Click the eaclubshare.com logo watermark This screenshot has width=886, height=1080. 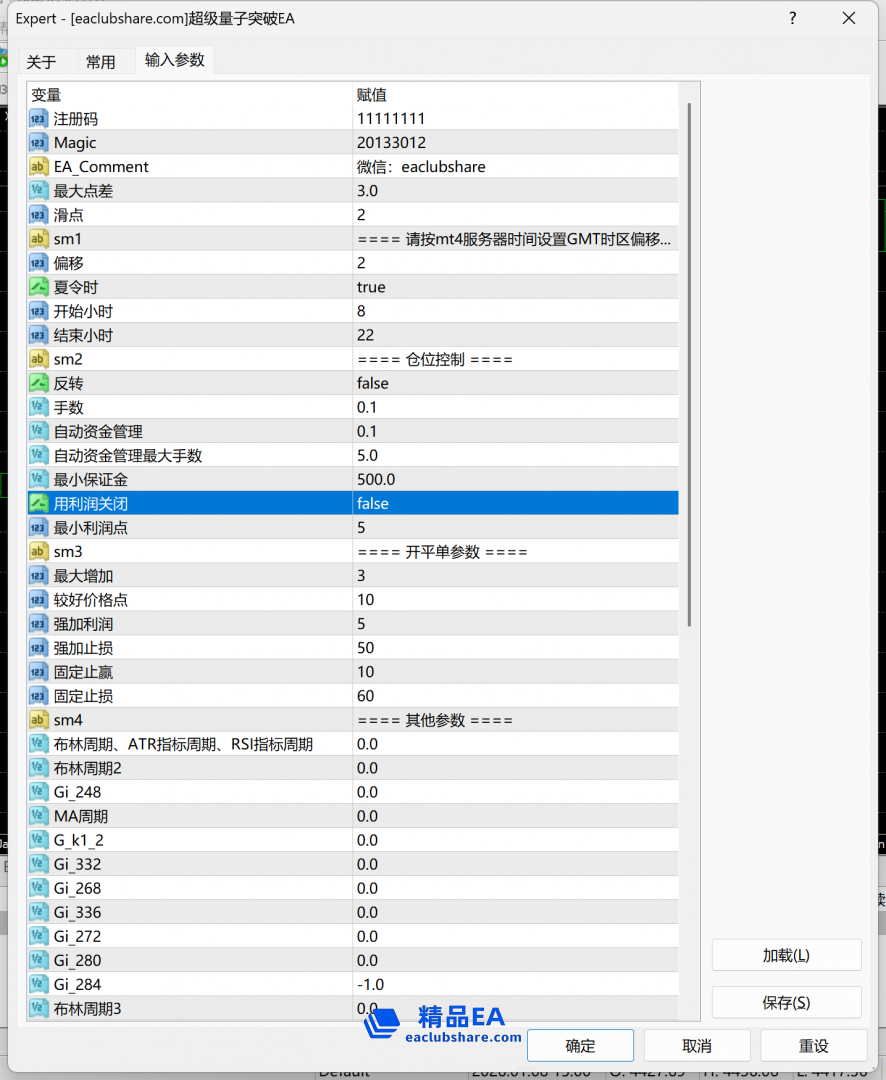(444, 1022)
